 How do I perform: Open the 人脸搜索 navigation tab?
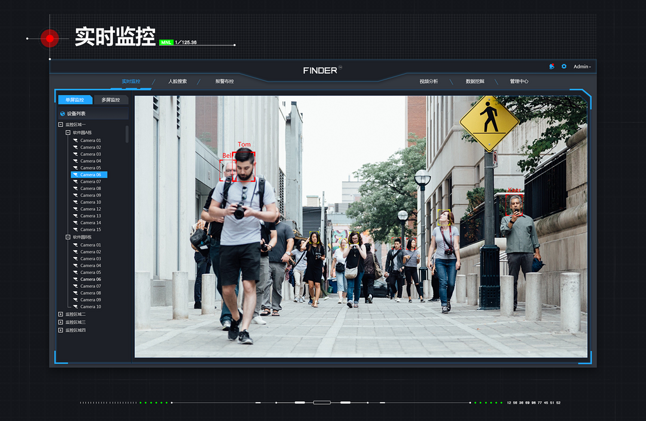click(x=177, y=81)
